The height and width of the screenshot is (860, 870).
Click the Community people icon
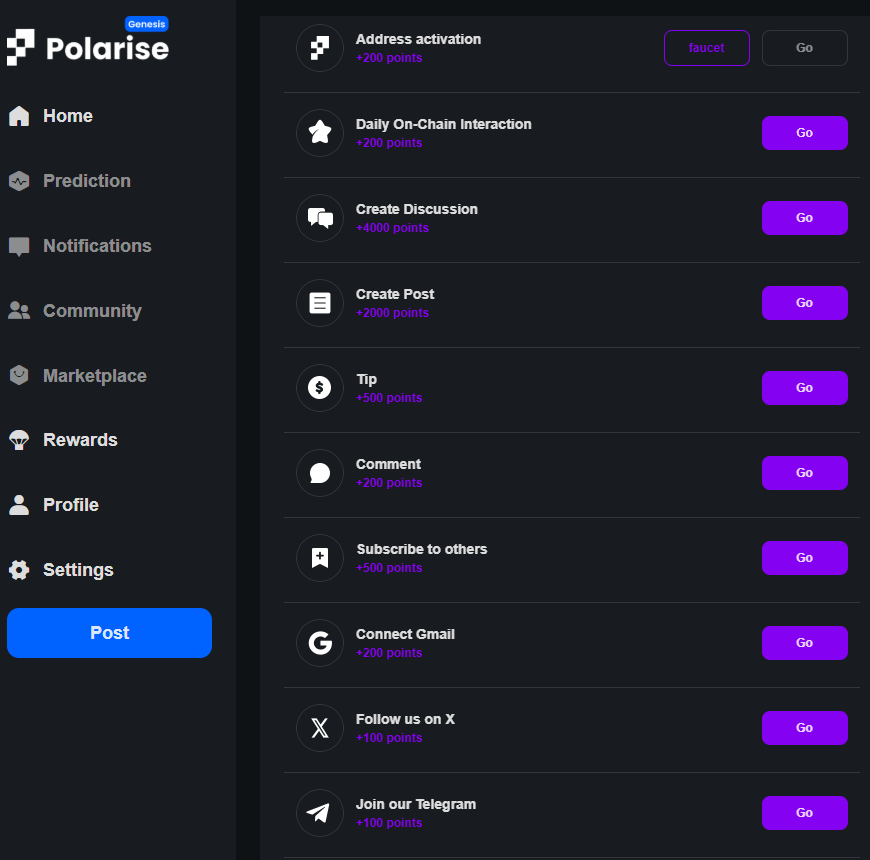tap(19, 311)
